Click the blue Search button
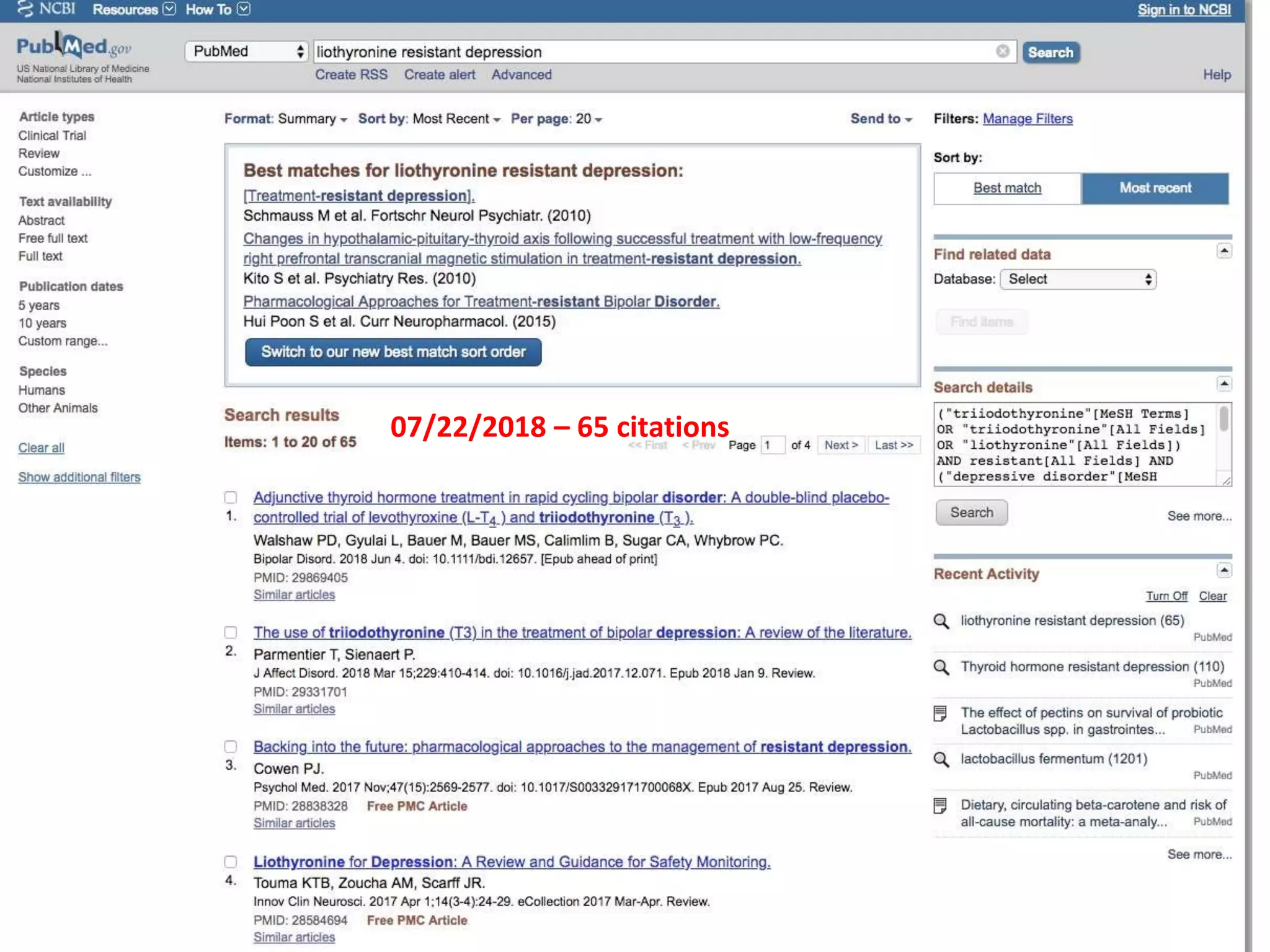Screen dimensions: 1270x952 tap(1050, 52)
